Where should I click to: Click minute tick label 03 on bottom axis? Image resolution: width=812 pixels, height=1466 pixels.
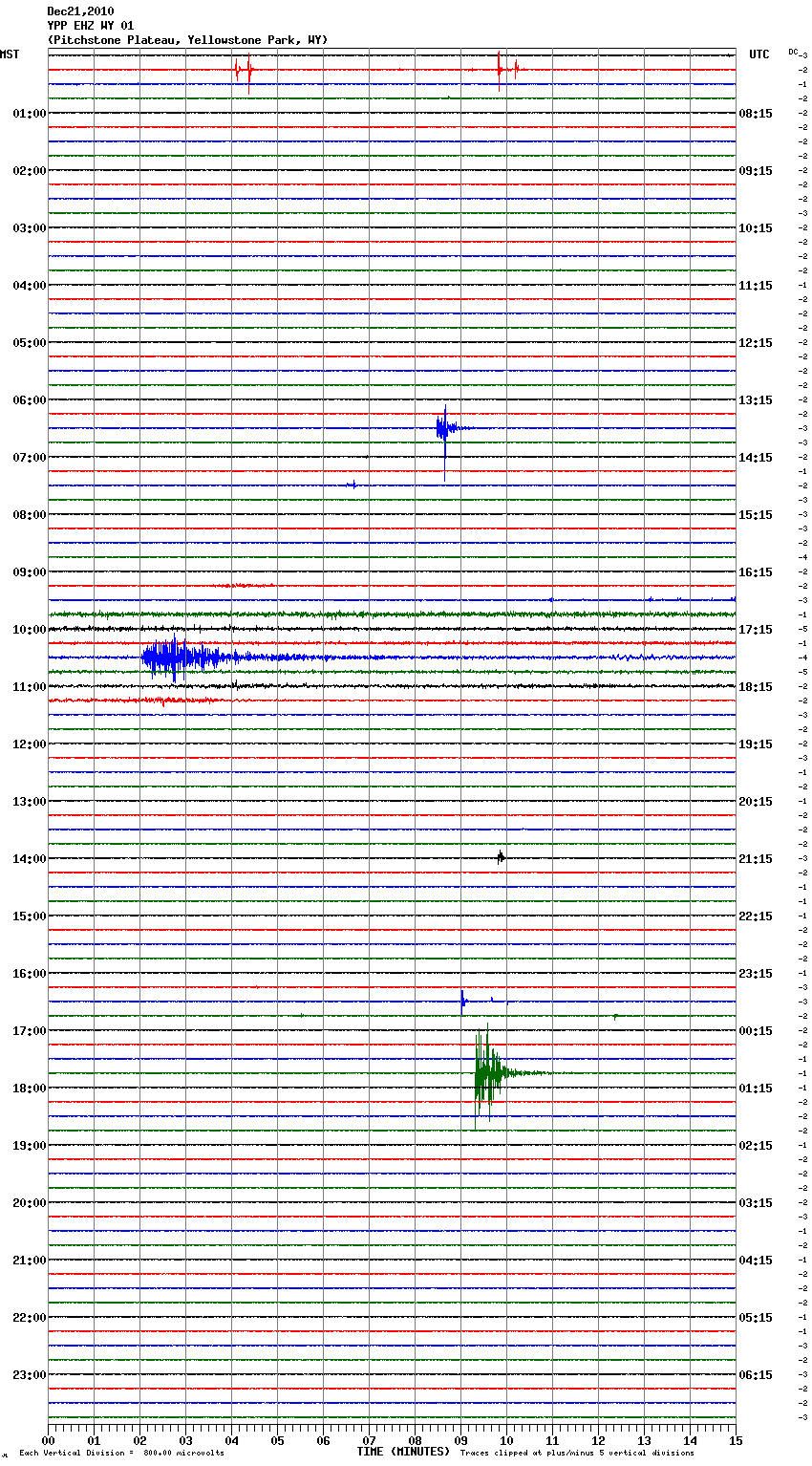[x=185, y=1440]
